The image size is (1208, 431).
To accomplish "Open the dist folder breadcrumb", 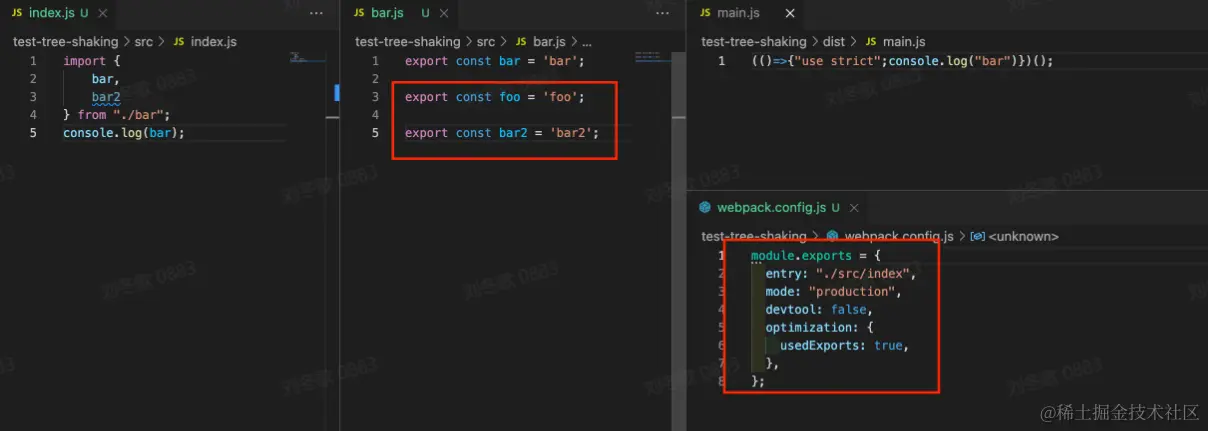I will click(x=833, y=42).
